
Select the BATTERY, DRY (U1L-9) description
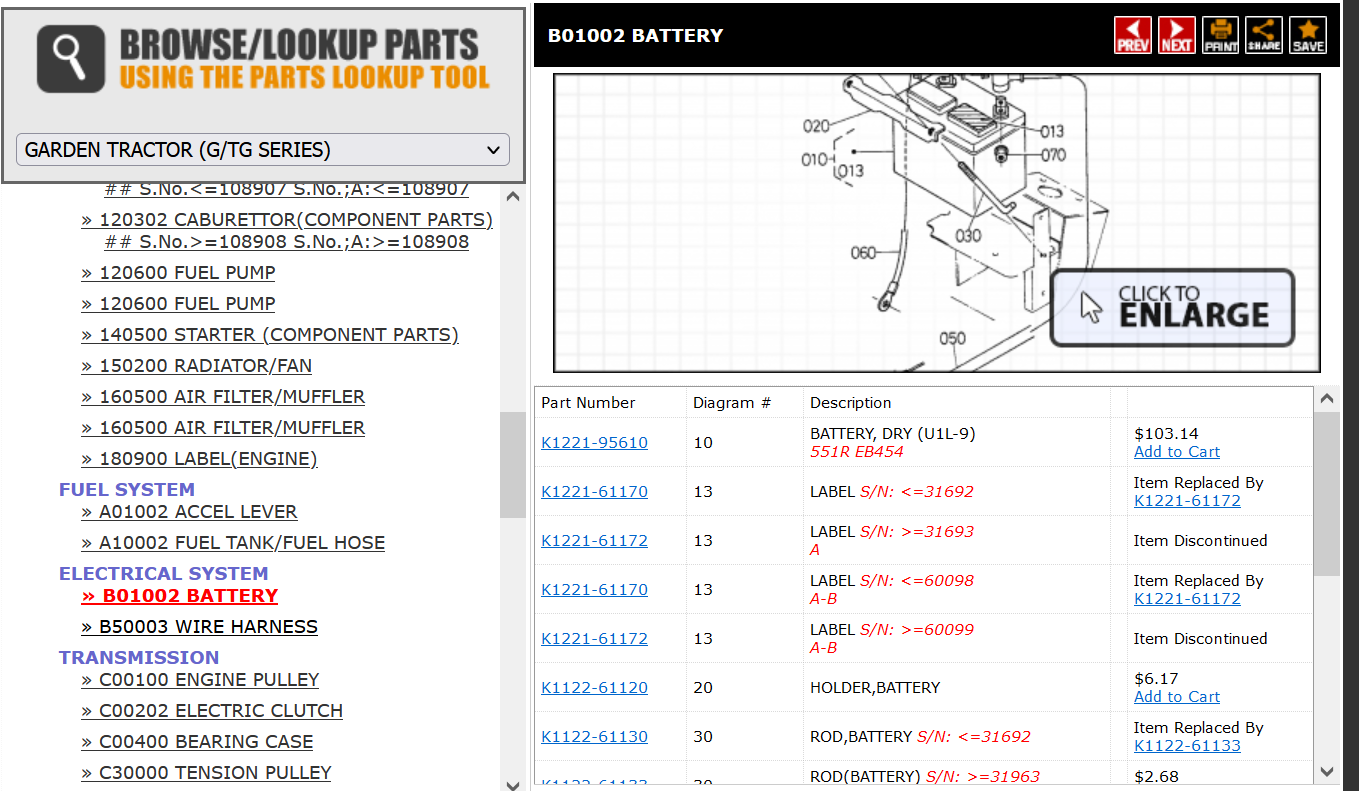(x=892, y=434)
